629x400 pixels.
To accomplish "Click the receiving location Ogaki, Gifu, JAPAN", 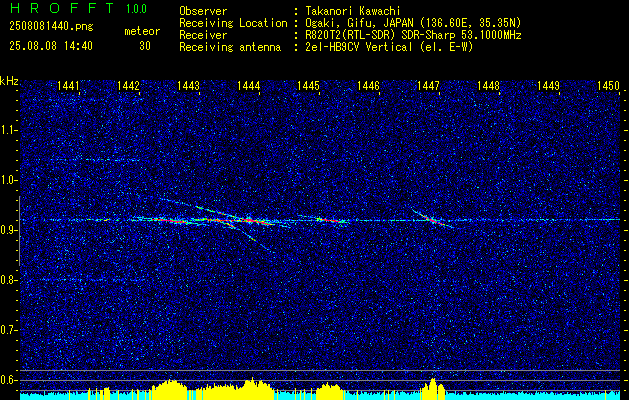I will [x=361, y=23].
